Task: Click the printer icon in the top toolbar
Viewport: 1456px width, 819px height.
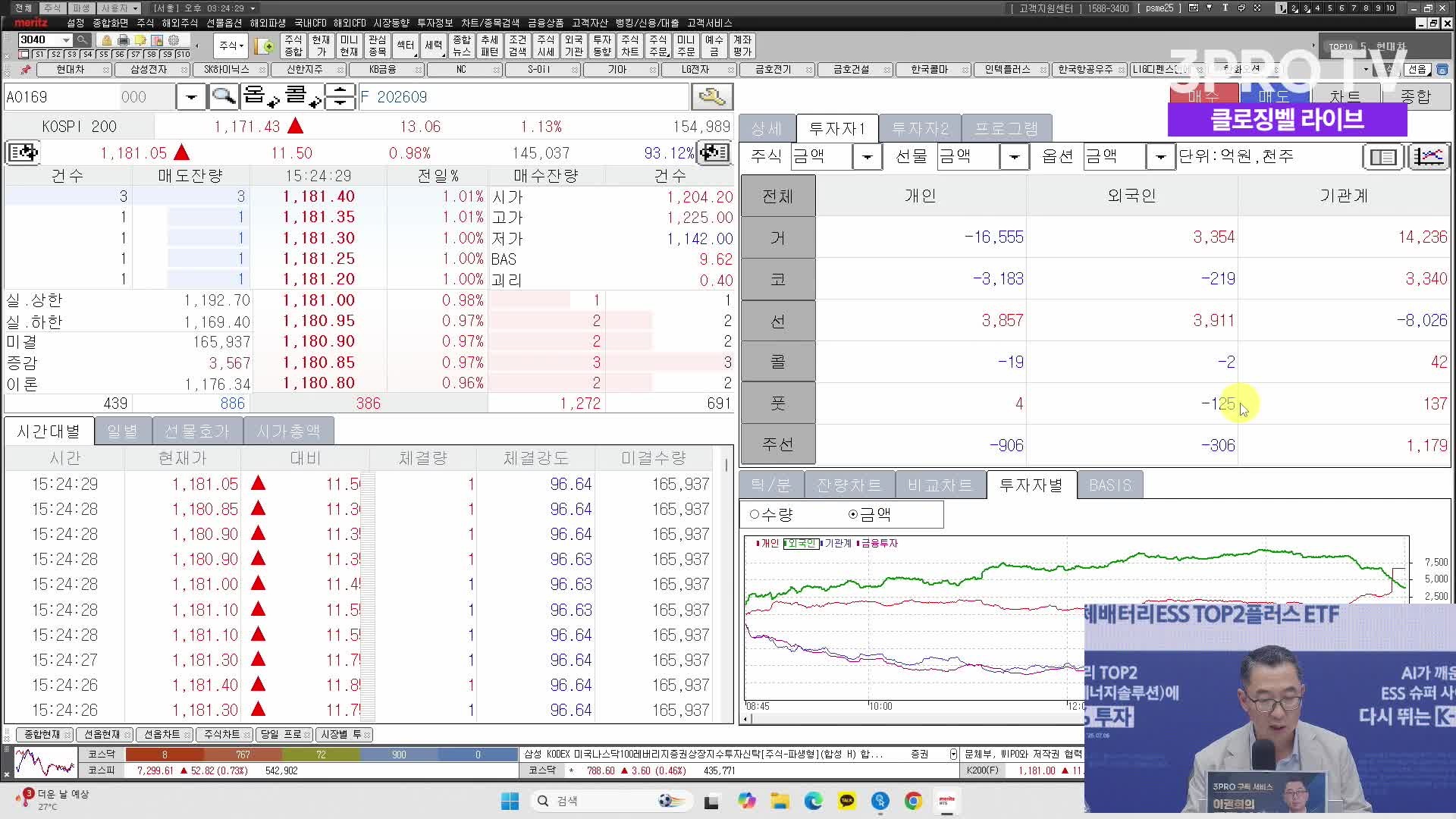Action: coord(124,40)
